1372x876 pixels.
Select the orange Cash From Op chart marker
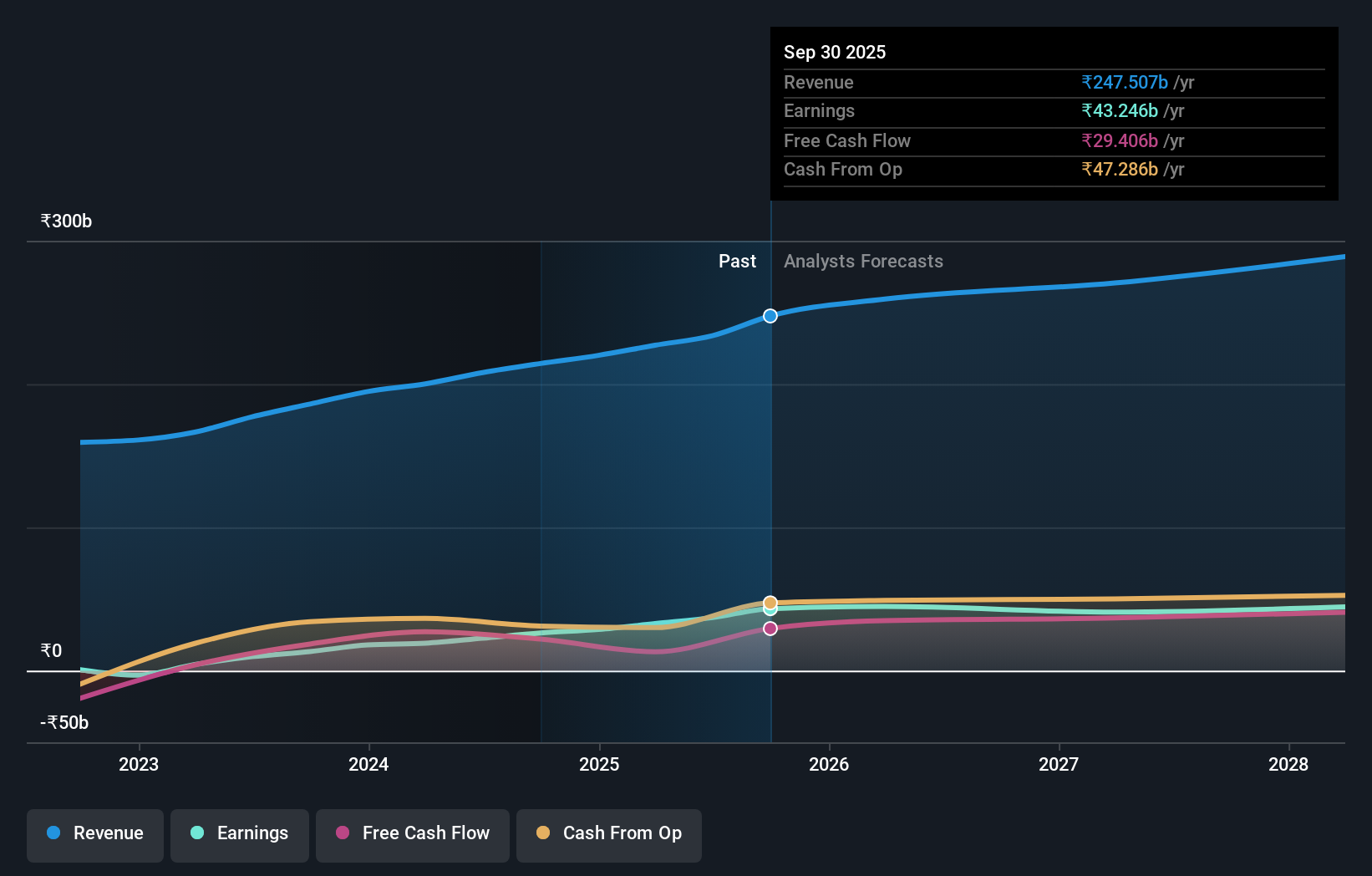pyautogui.click(x=770, y=601)
